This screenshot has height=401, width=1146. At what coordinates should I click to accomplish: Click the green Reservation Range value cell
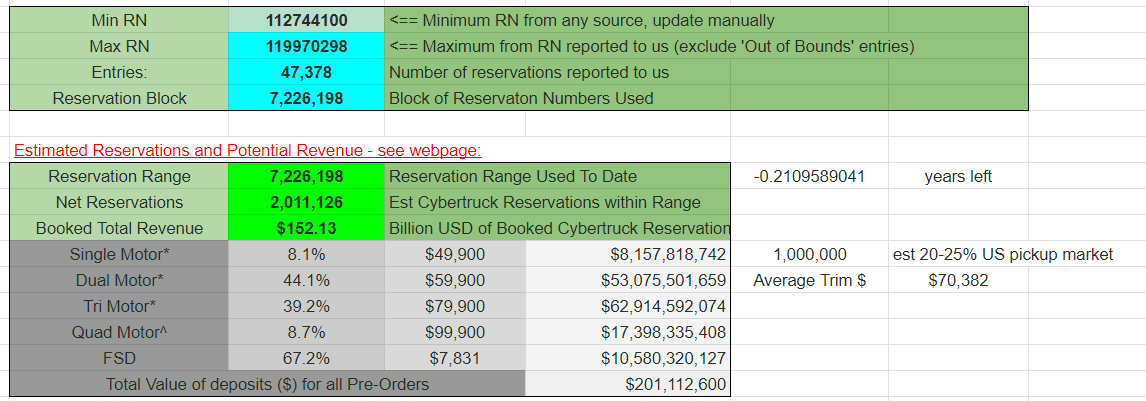click(306, 176)
